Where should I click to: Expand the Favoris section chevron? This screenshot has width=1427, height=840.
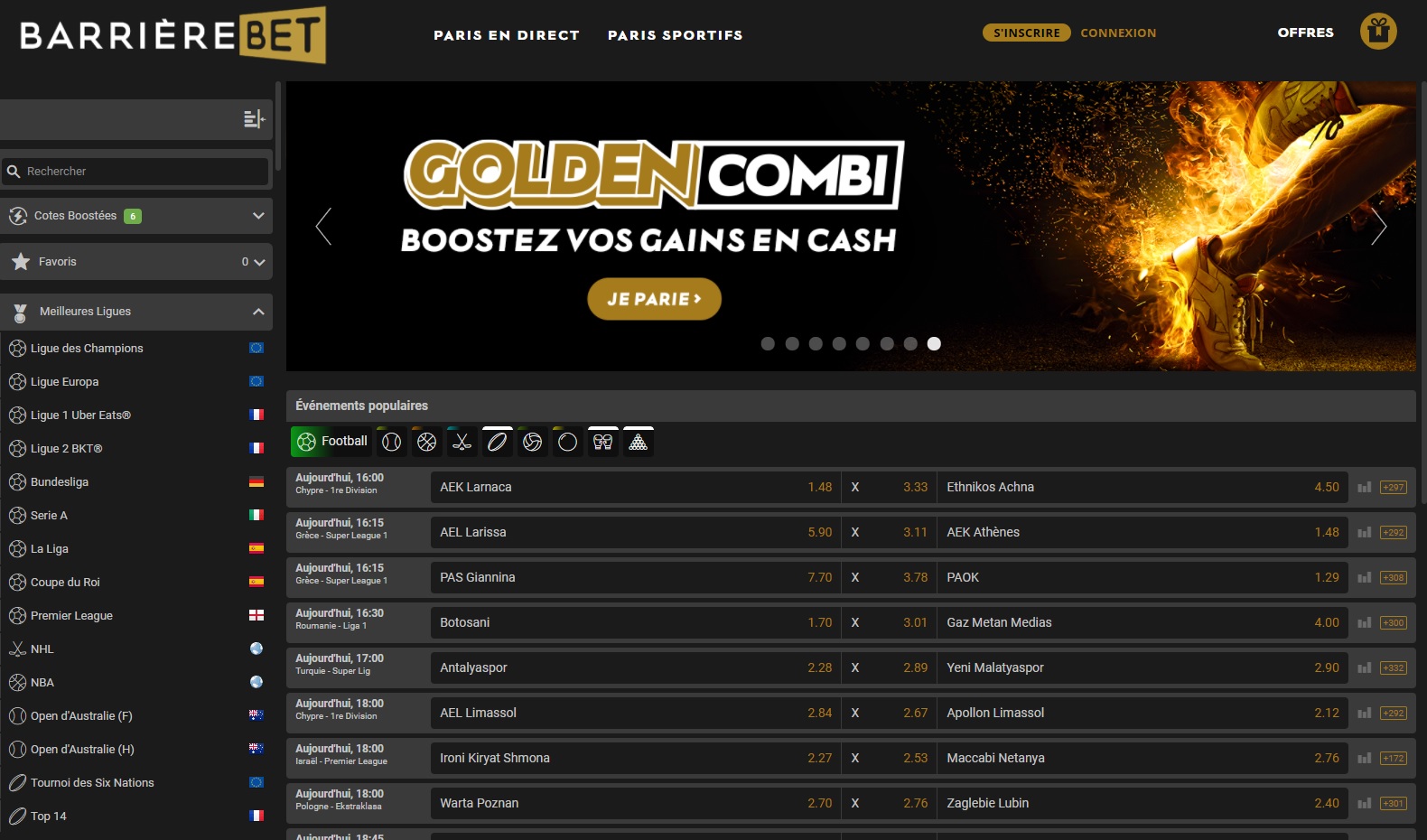pyautogui.click(x=259, y=262)
